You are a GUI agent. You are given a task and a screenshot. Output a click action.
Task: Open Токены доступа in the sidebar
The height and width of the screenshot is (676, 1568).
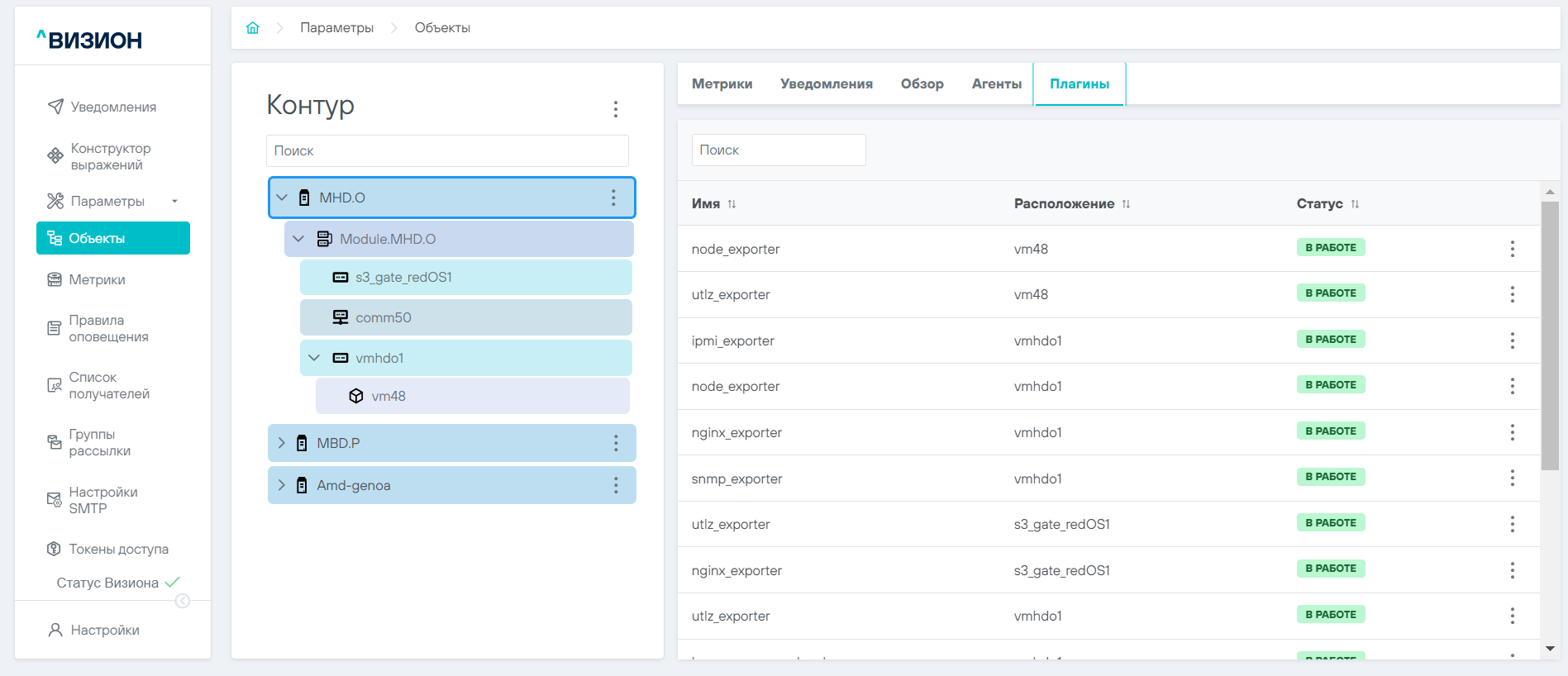[118, 549]
